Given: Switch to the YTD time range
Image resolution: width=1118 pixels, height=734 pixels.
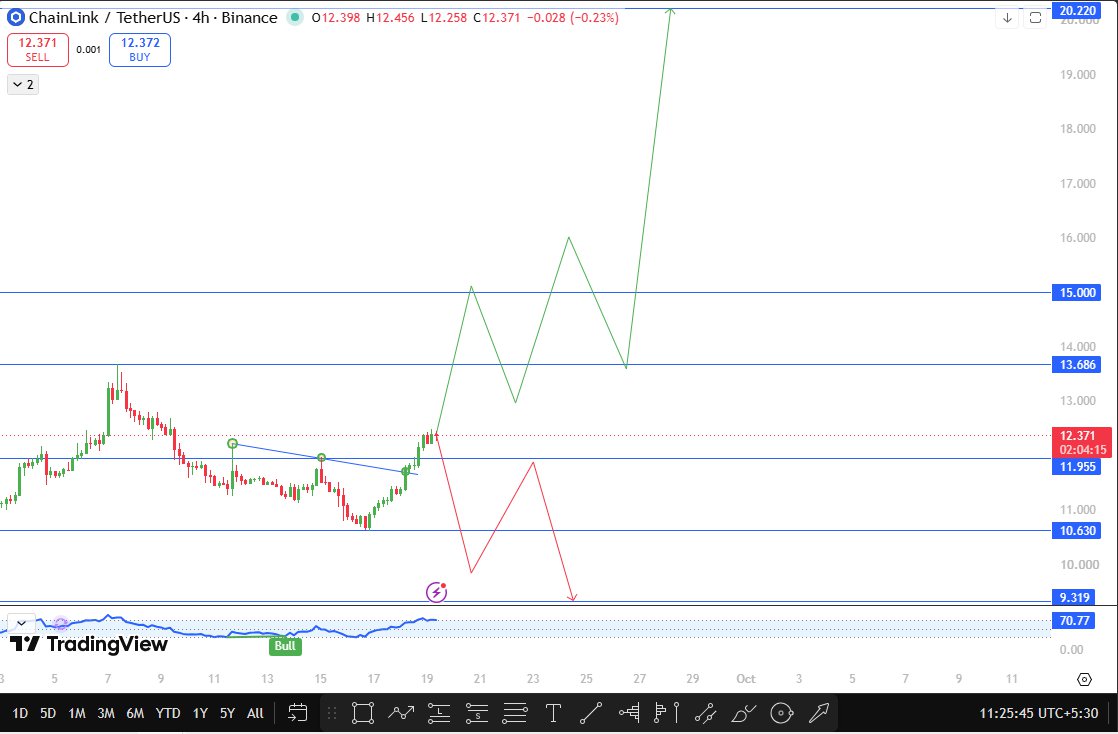Looking at the screenshot, I should coord(168,713).
